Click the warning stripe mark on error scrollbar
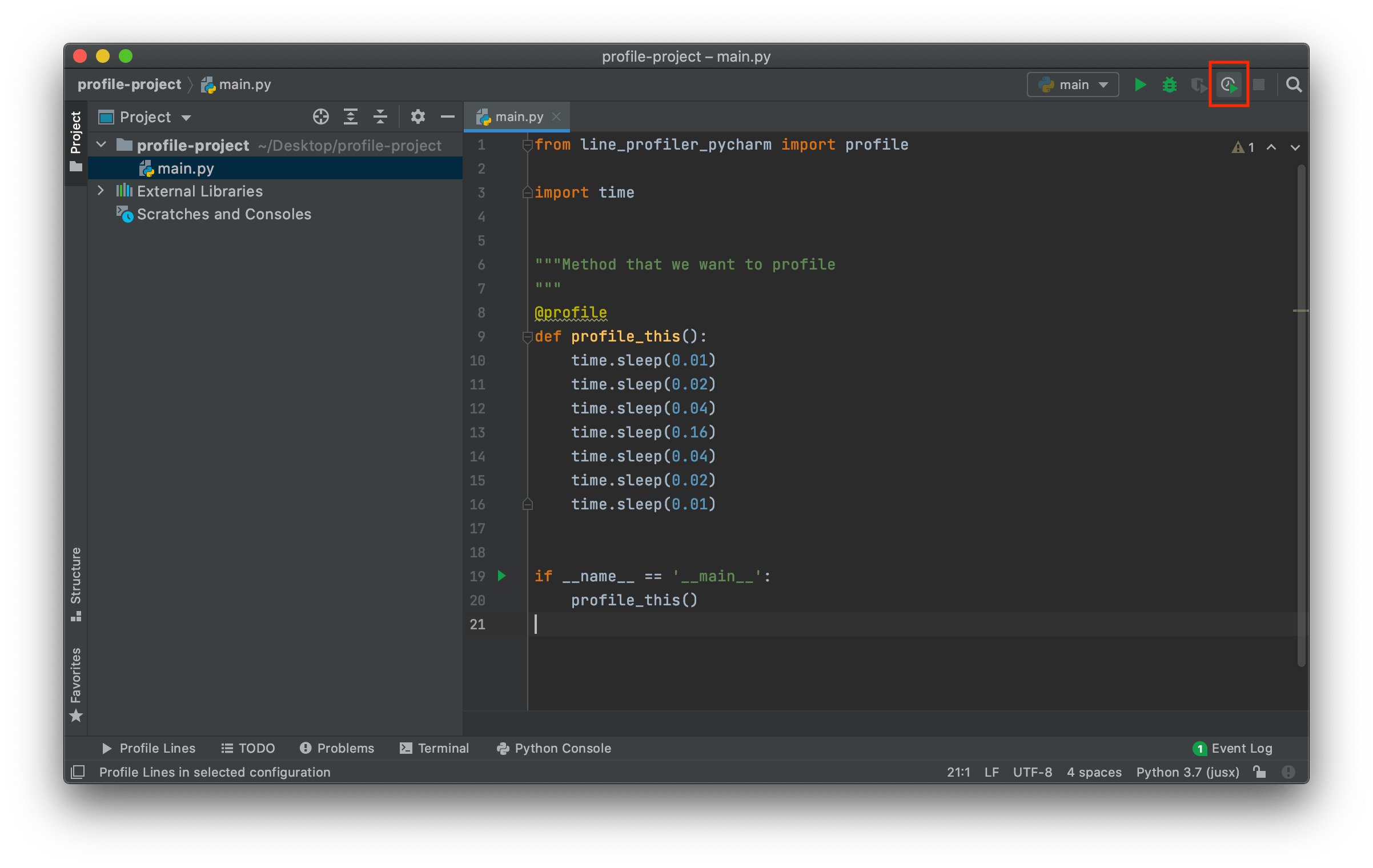 1300,311
